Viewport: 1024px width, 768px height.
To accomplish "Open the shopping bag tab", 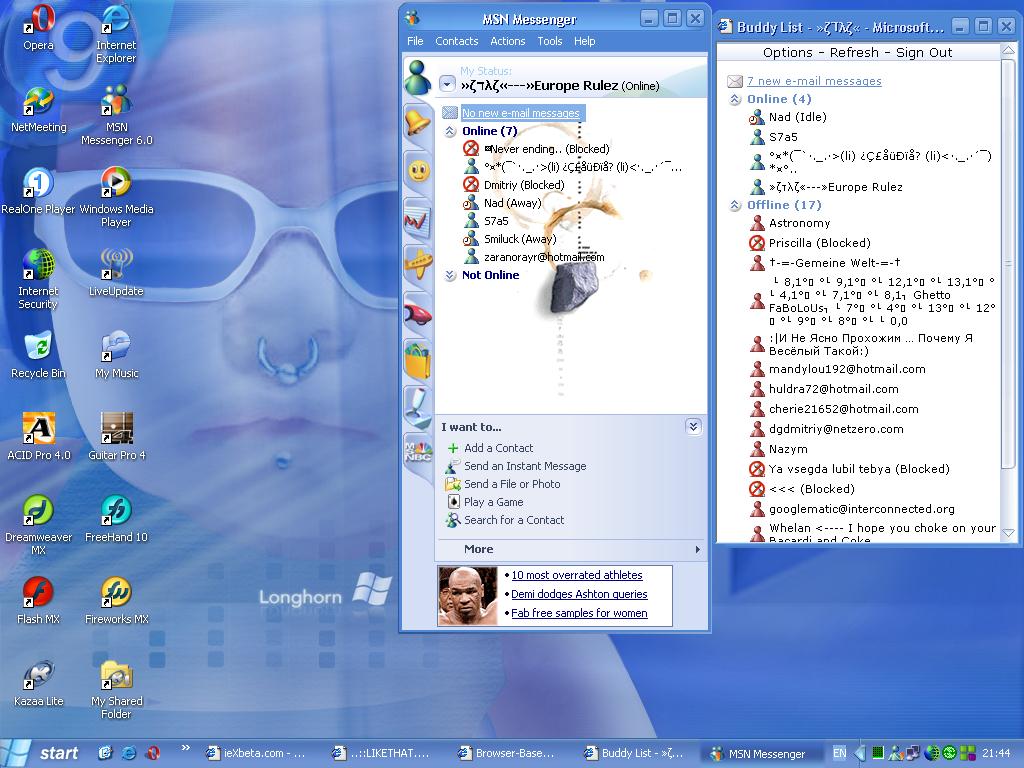I will click(417, 360).
